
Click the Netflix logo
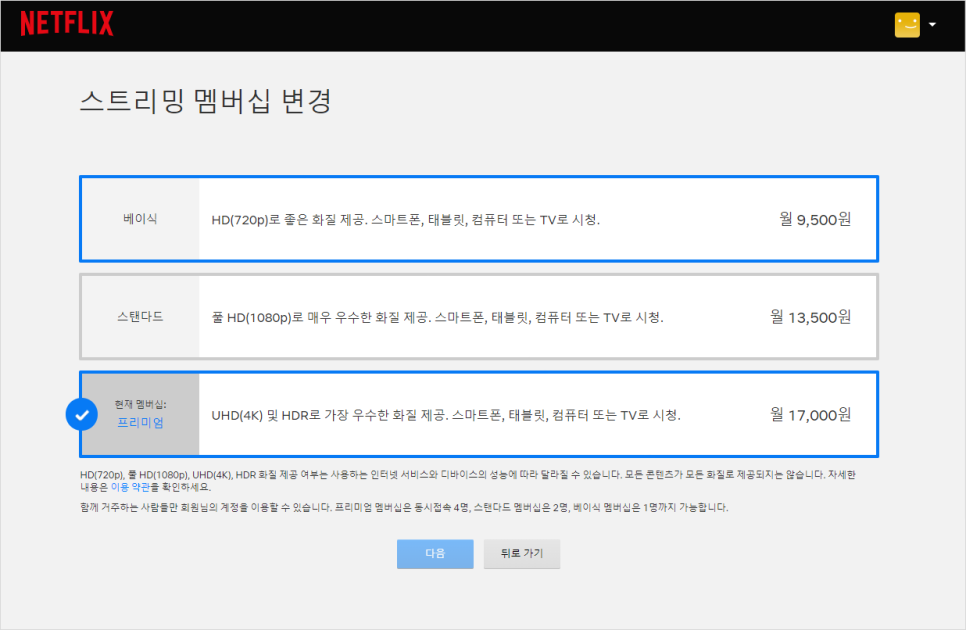coord(67,24)
